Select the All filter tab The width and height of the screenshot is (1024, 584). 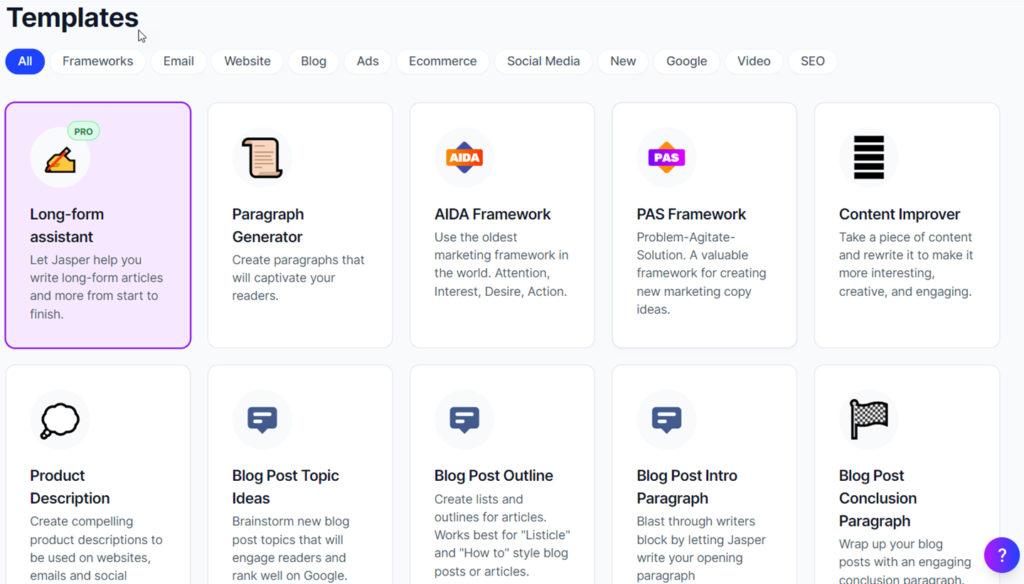[x=25, y=61]
